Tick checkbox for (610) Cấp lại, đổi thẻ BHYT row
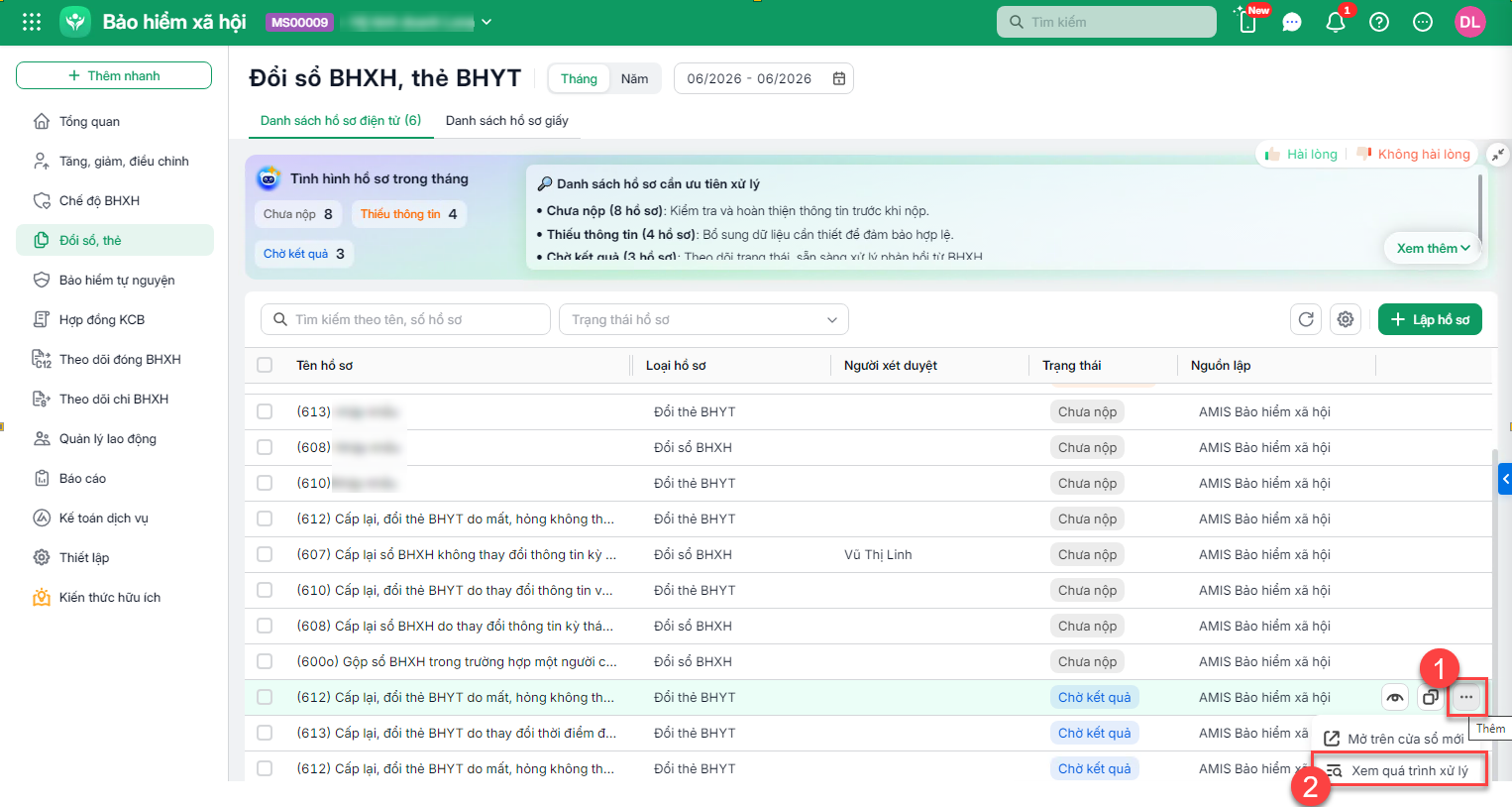Viewport: 1512px width, 807px height. [x=265, y=590]
